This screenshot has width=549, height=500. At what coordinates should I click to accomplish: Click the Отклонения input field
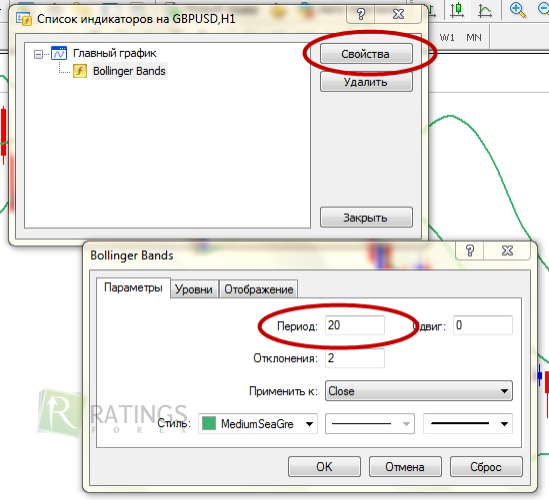click(x=354, y=358)
